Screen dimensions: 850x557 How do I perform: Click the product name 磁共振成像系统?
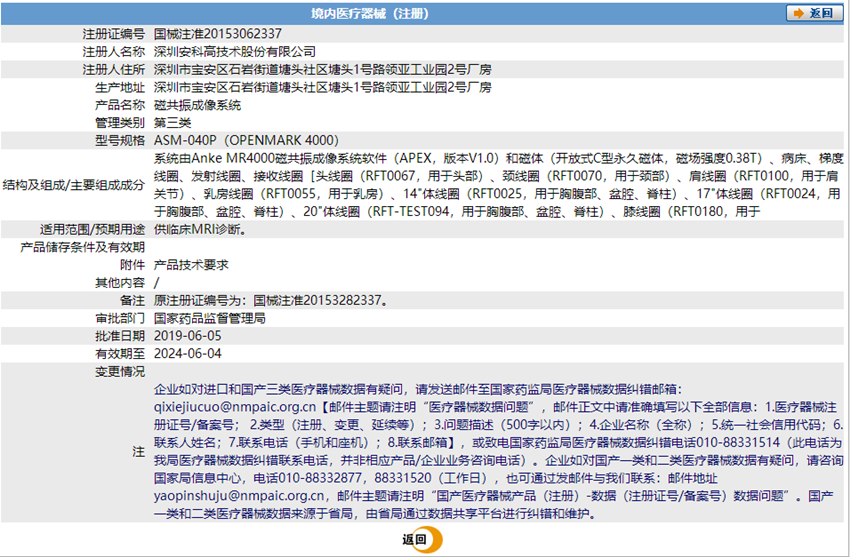click(x=197, y=105)
